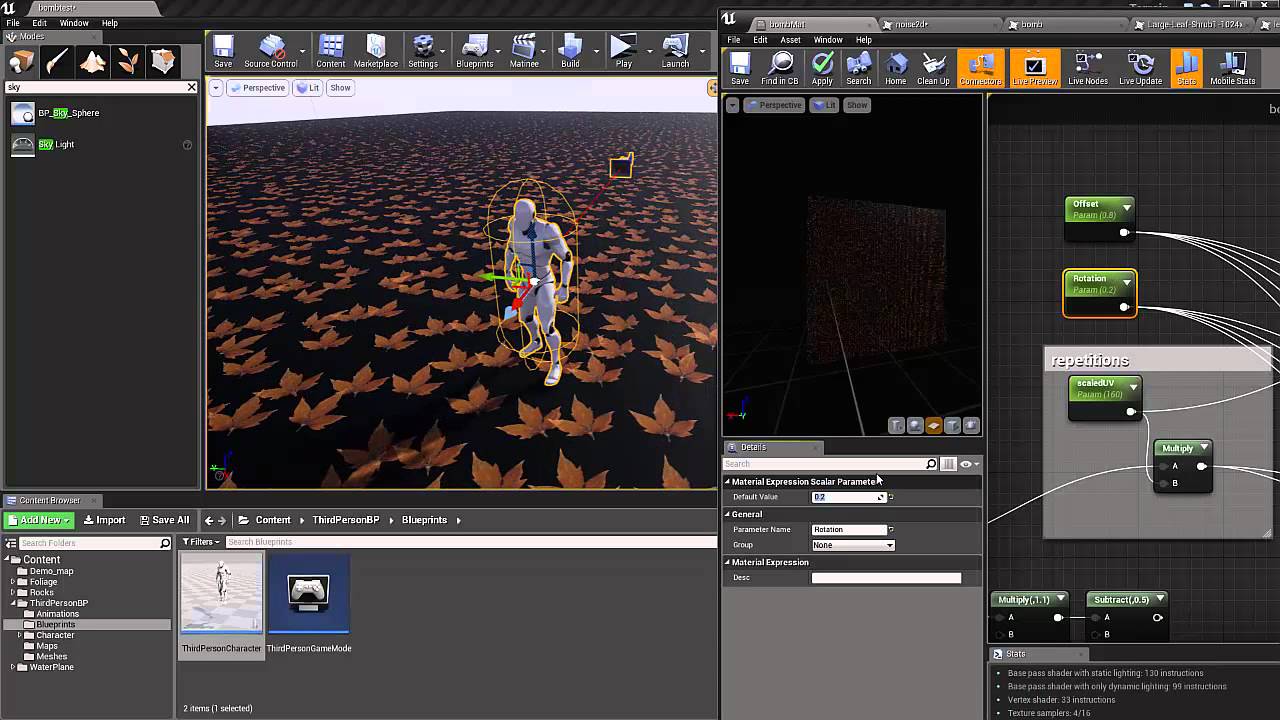The height and width of the screenshot is (720, 1280).
Task: Select the ThirdPersonGameMode asset thumbnail
Action: [x=308, y=594]
